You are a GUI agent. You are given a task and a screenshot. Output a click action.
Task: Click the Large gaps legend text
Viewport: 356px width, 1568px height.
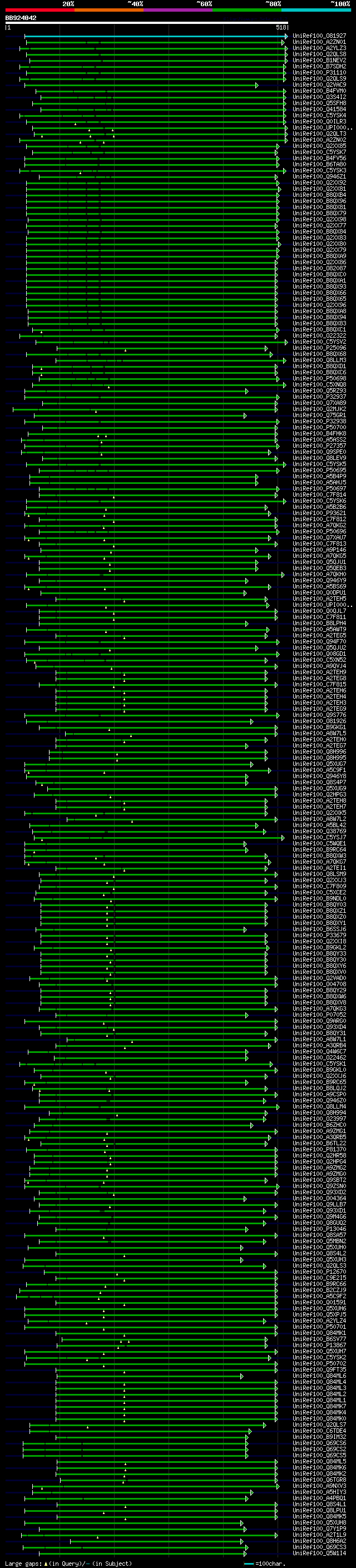click(x=68, y=1563)
